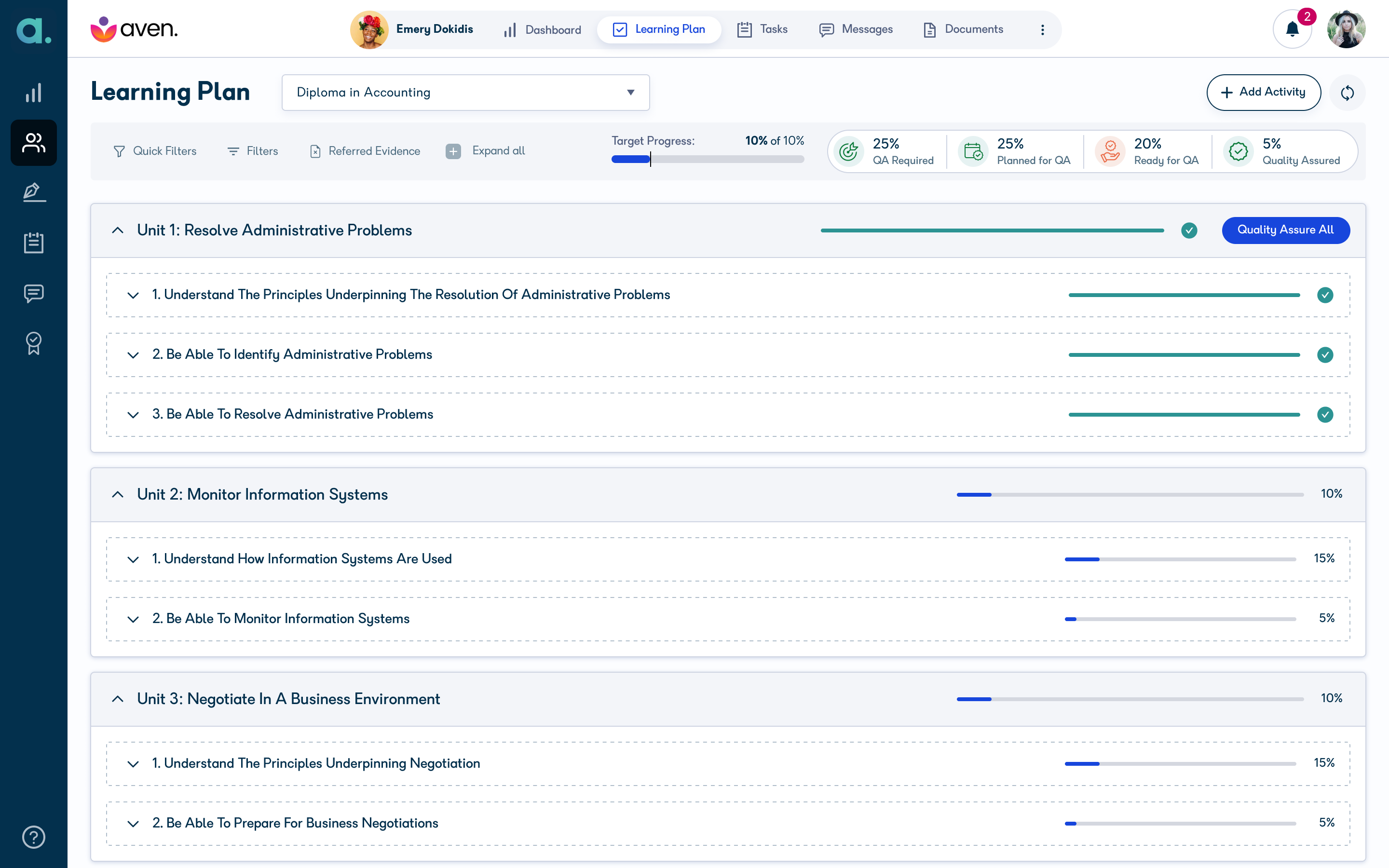Open the learners people icon in sidebar
Viewport: 1389px width, 868px height.
(33, 143)
